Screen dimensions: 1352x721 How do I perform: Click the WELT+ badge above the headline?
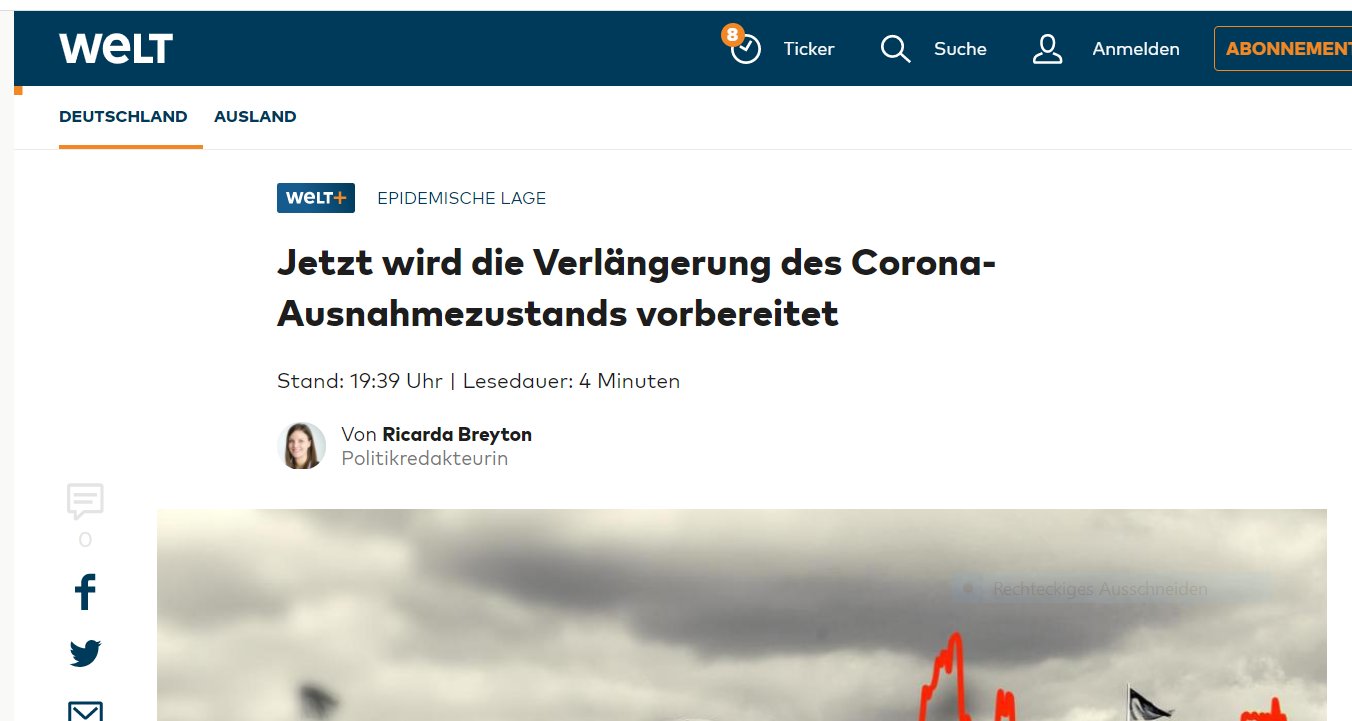(315, 197)
